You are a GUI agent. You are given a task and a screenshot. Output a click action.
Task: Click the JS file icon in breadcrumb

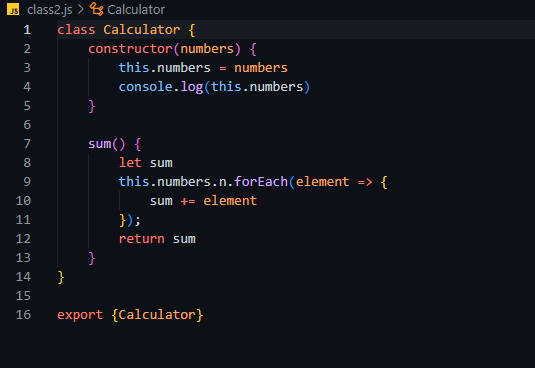tap(13, 10)
